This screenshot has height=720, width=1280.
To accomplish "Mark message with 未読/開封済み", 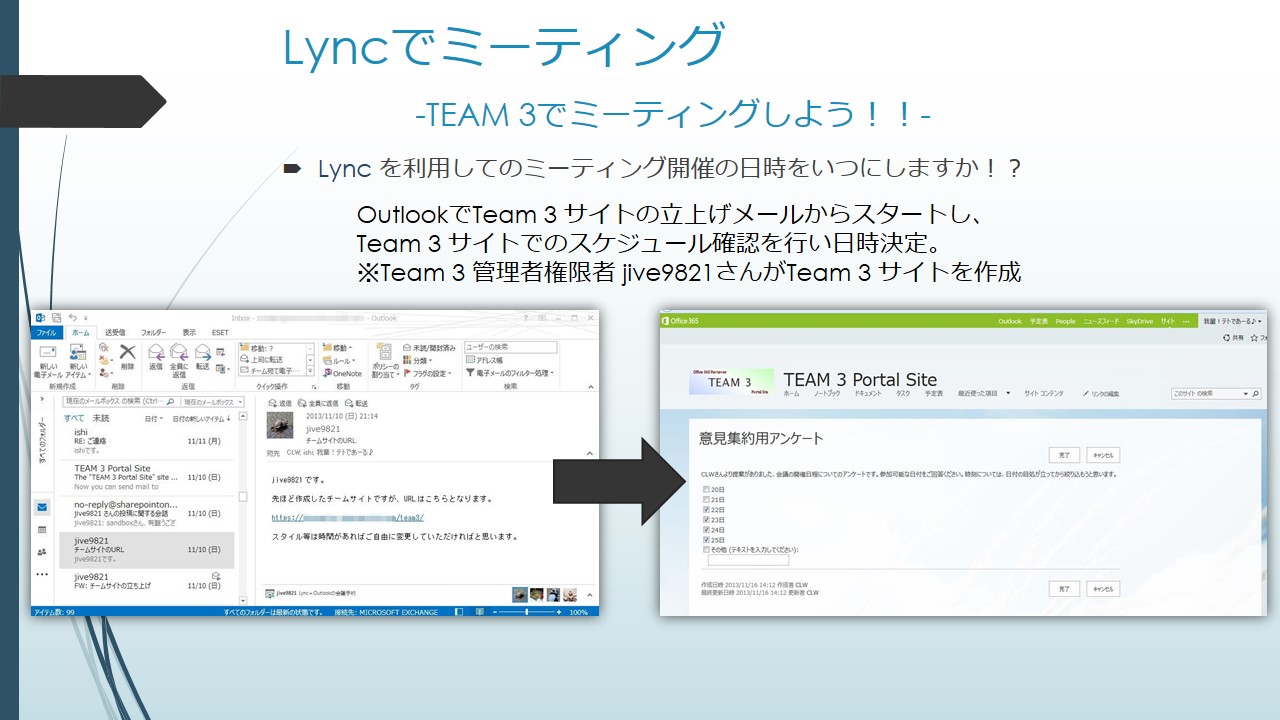I will point(429,348).
